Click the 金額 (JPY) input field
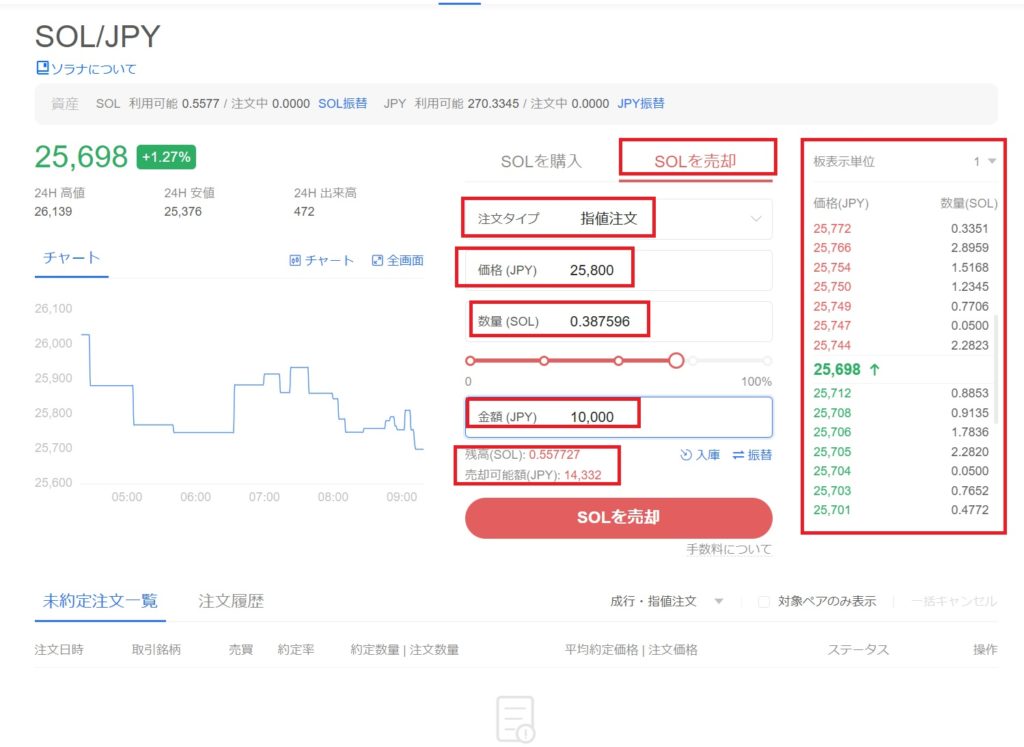 coord(618,417)
